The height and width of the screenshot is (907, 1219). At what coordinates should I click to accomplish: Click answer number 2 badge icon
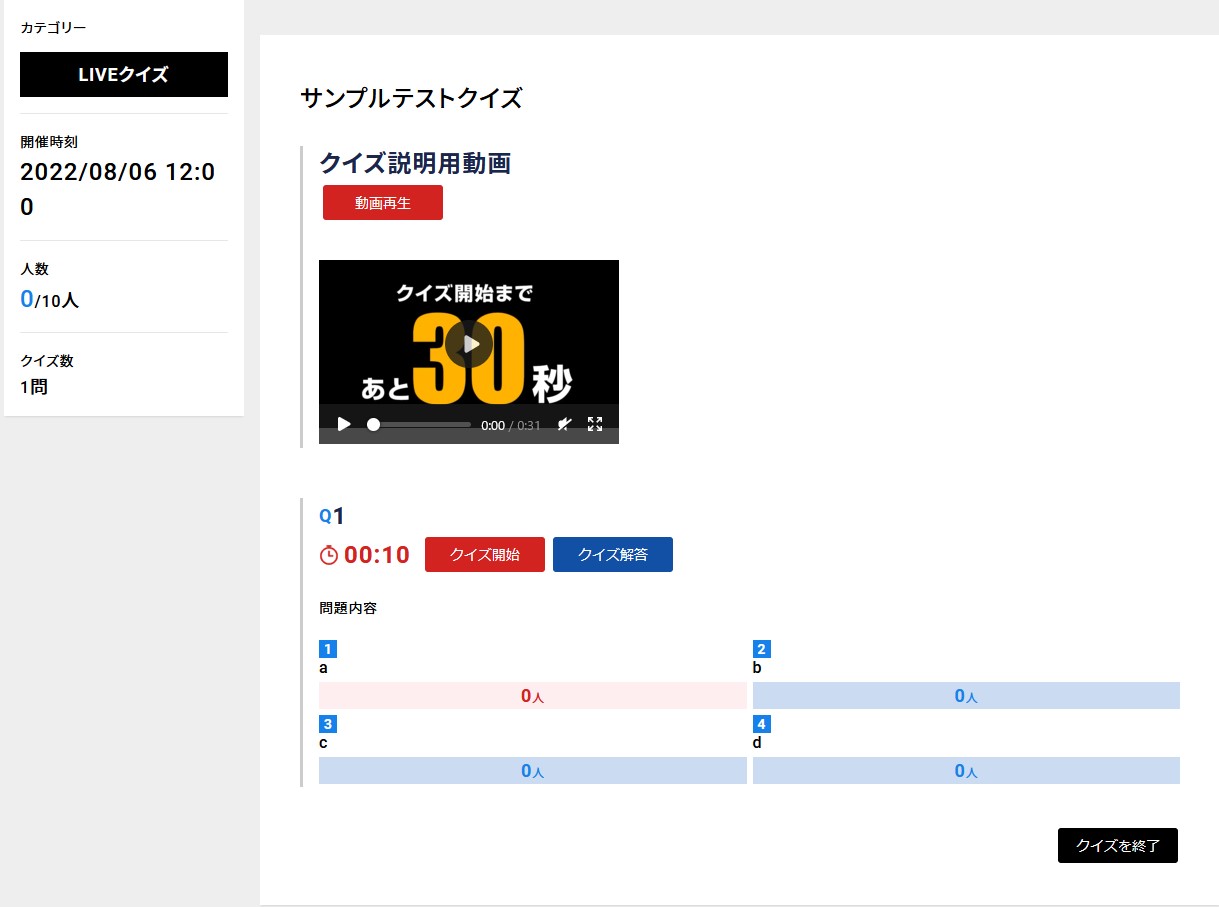pyautogui.click(x=761, y=649)
